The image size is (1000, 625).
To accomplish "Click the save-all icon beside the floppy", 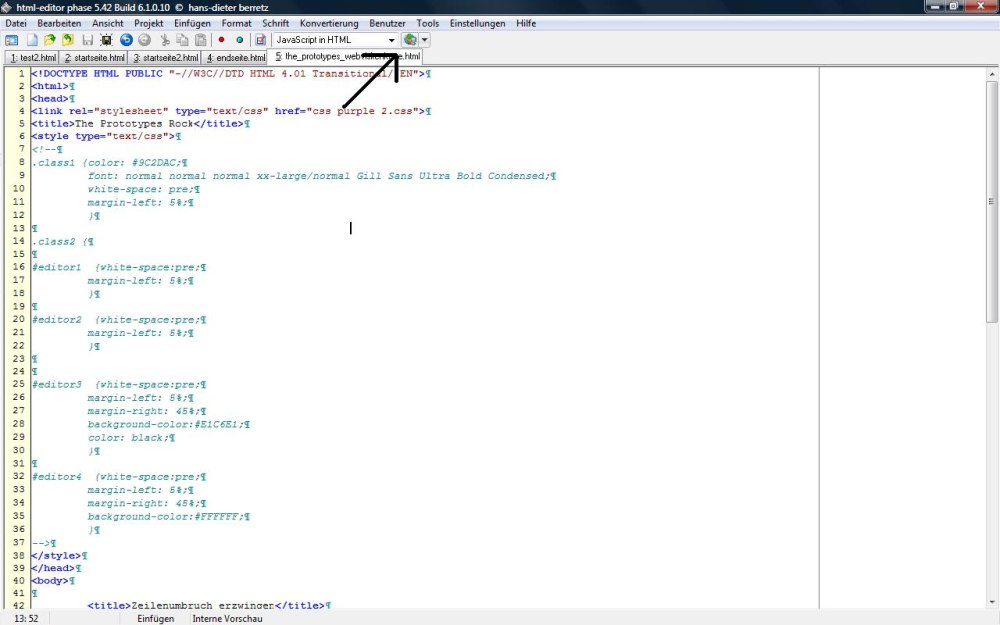I will pos(107,40).
